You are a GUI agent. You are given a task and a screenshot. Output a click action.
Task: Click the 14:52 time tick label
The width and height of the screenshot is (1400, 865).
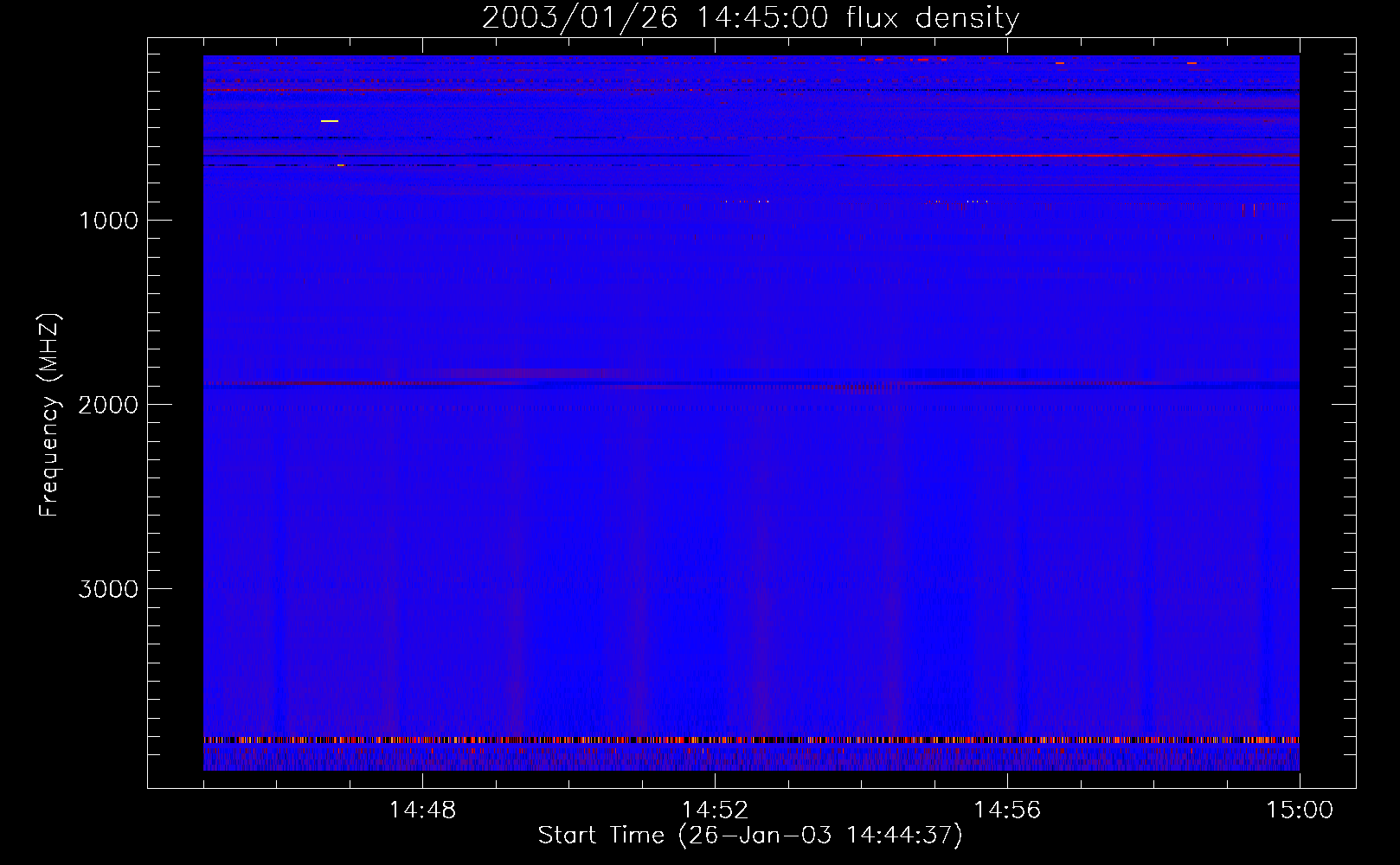(715, 811)
